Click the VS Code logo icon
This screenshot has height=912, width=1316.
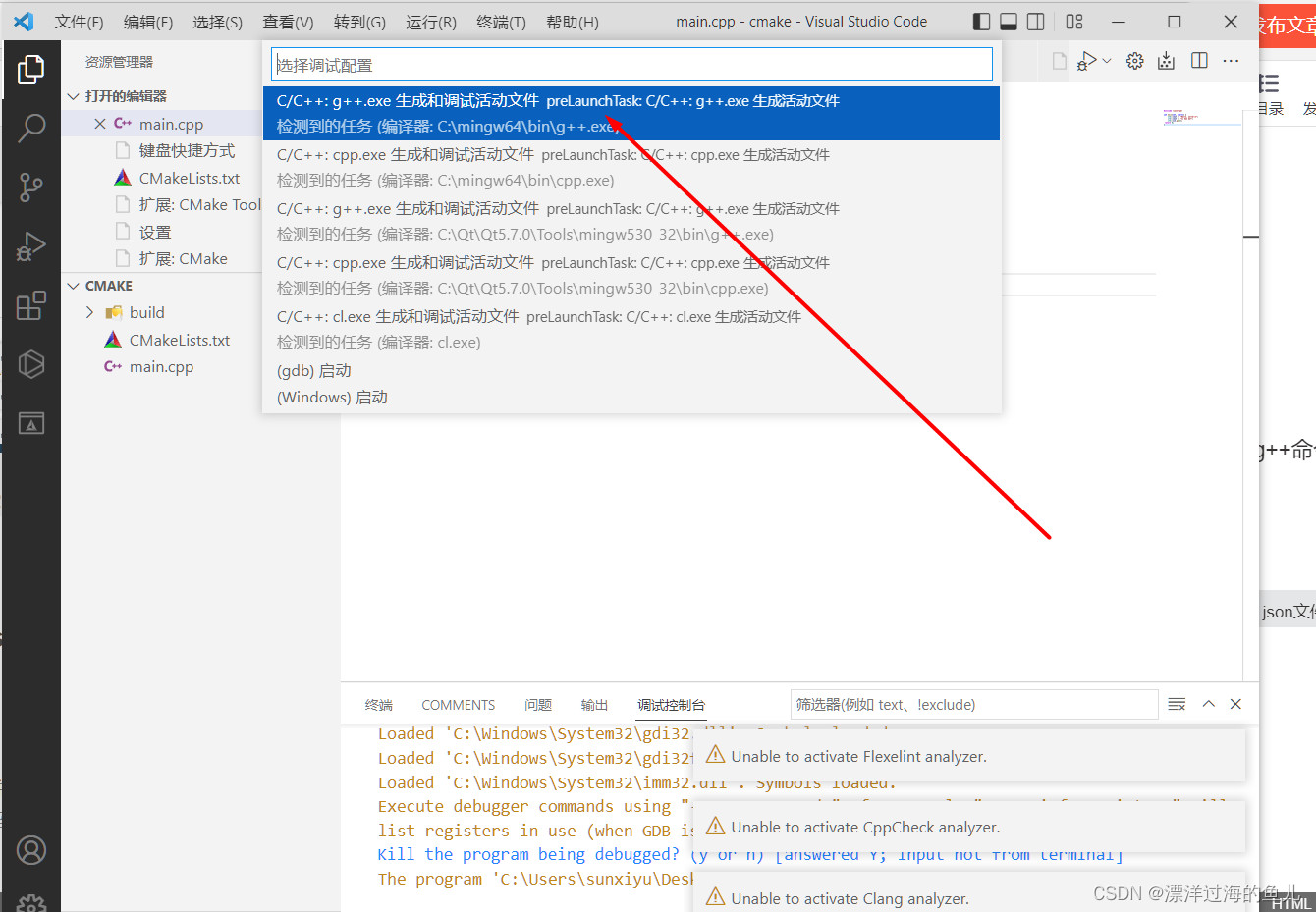[x=24, y=22]
